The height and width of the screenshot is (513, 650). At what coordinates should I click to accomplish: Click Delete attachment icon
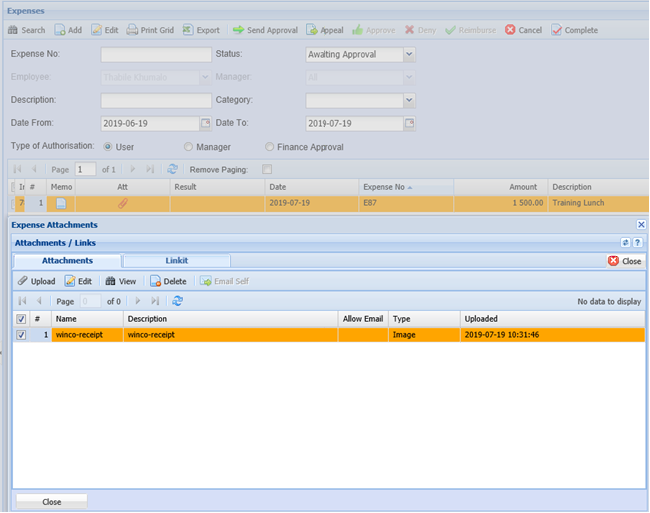coord(155,281)
